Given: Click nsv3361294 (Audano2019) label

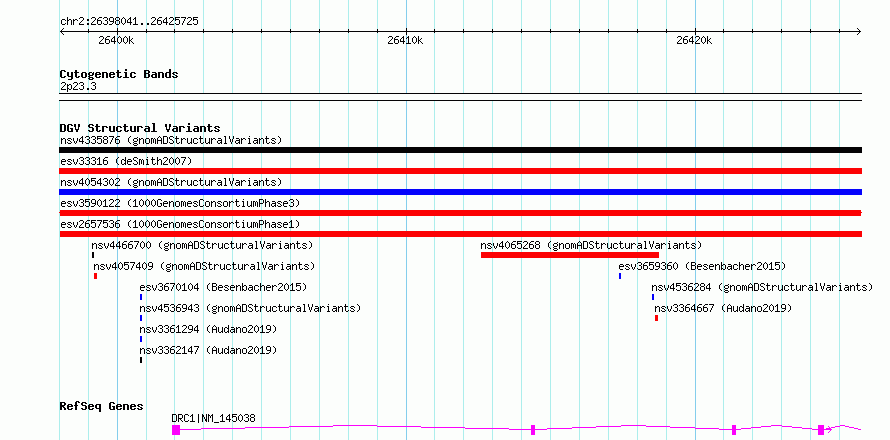Looking at the screenshot, I should pyautogui.click(x=208, y=329).
